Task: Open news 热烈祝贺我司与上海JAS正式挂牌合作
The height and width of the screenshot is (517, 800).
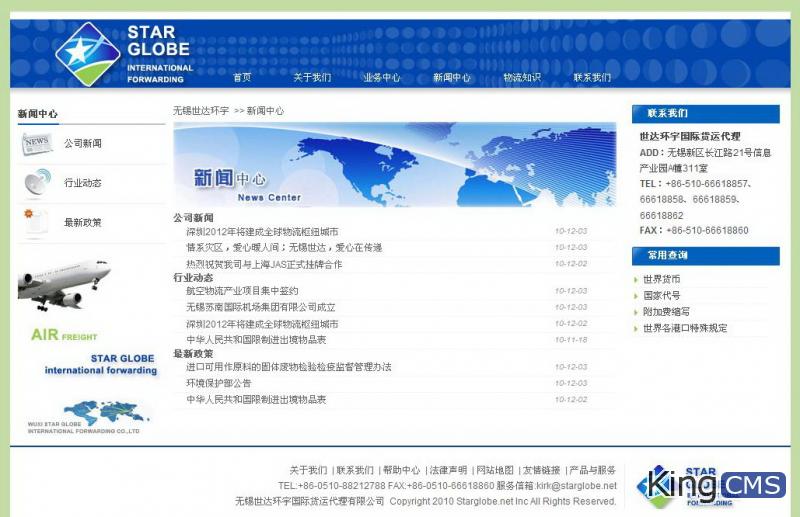Action: [x=264, y=264]
